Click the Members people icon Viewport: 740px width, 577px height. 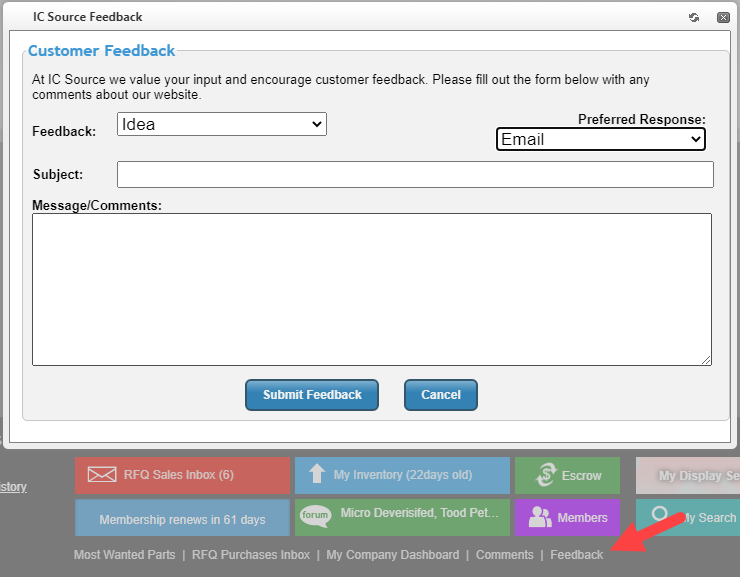540,517
